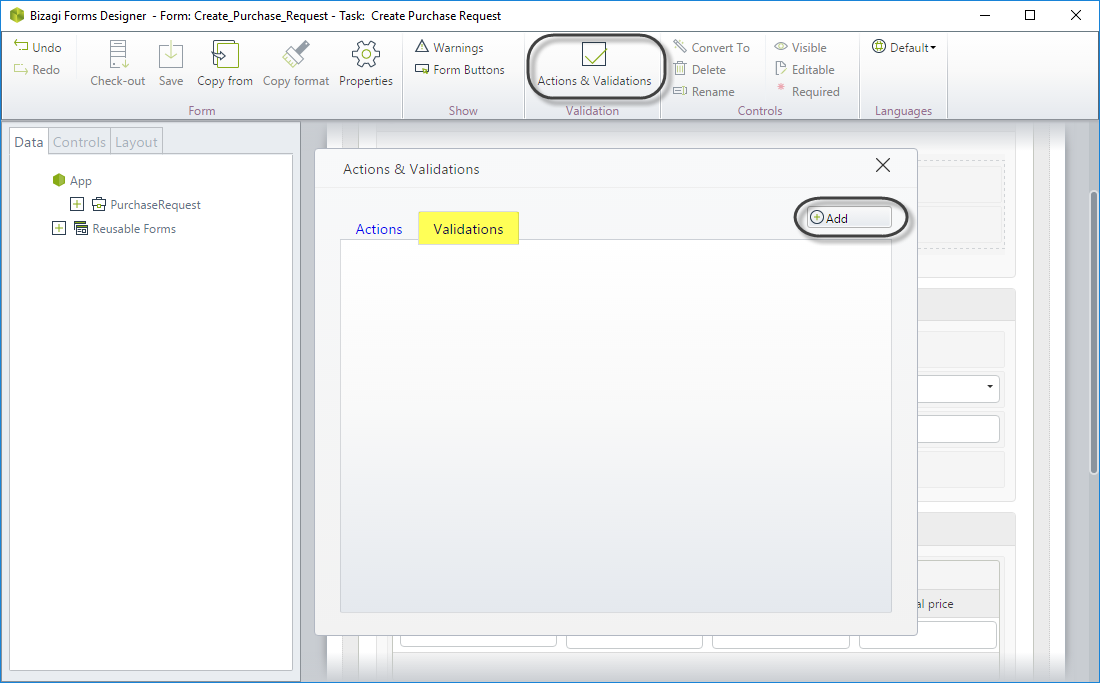Image resolution: width=1100 pixels, height=683 pixels.
Task: Toggle Editable control option
Action: [805, 69]
